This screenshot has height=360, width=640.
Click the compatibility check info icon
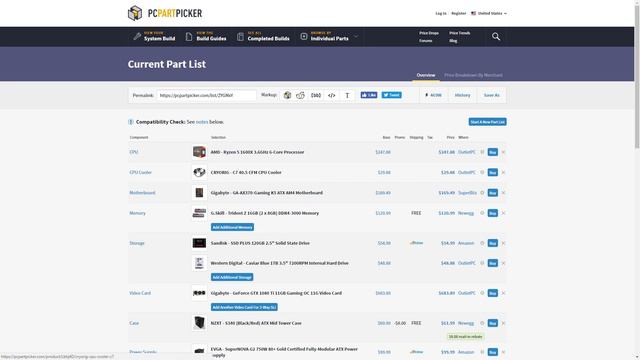coord(131,122)
